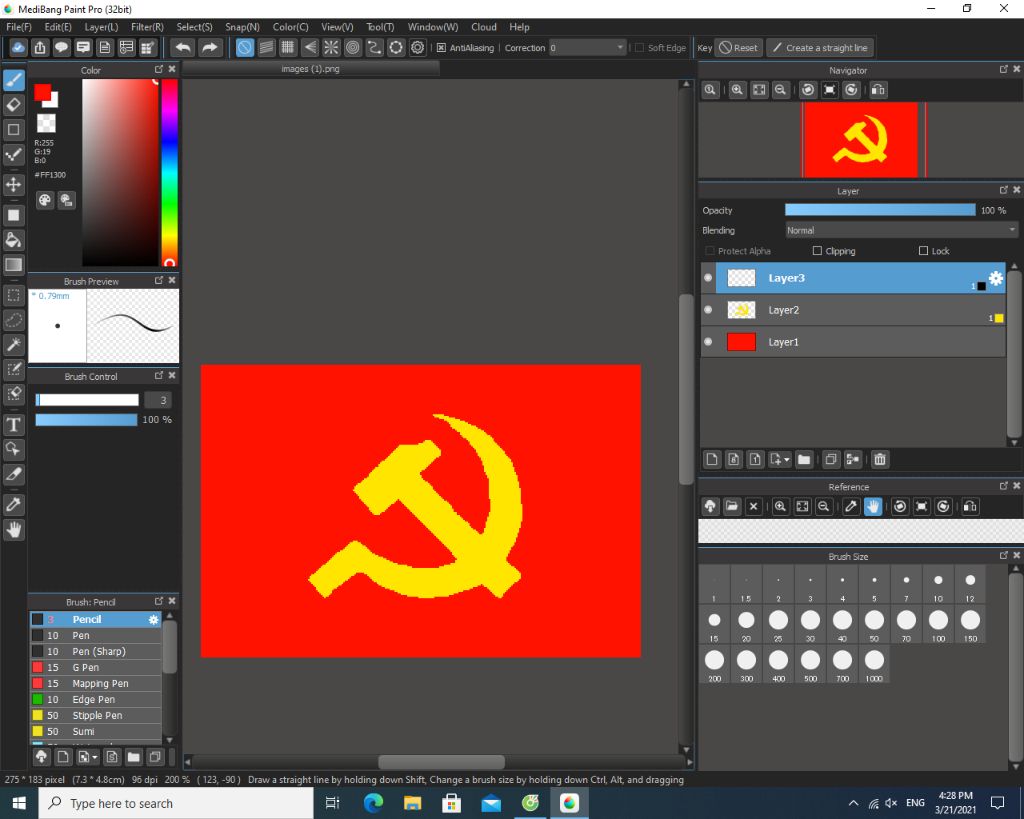Adjust the layer Opacity slider
The width and height of the screenshot is (1024, 819).
coord(880,210)
